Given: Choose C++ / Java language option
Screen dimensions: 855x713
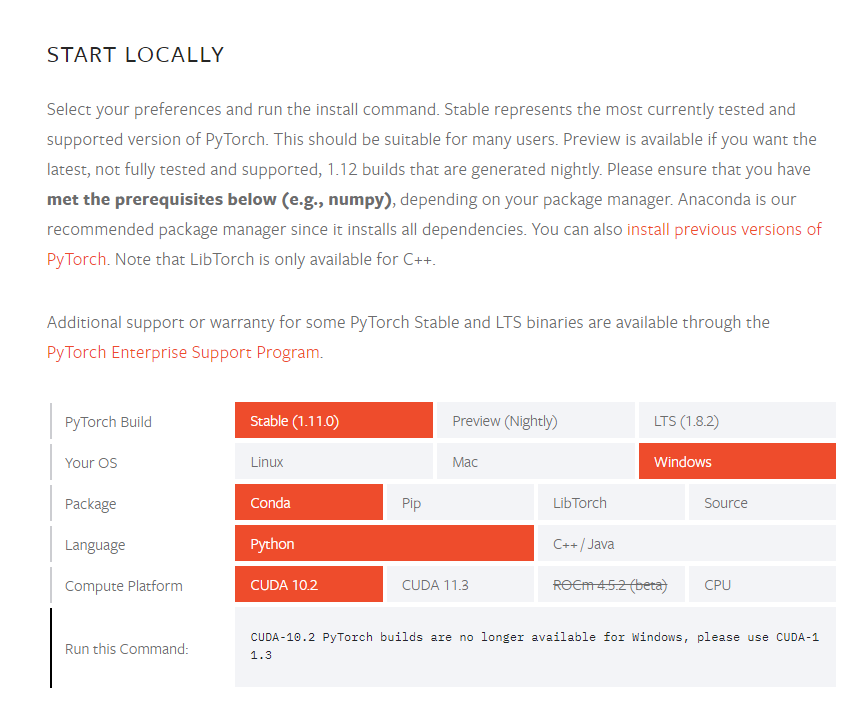Looking at the screenshot, I should point(687,543).
